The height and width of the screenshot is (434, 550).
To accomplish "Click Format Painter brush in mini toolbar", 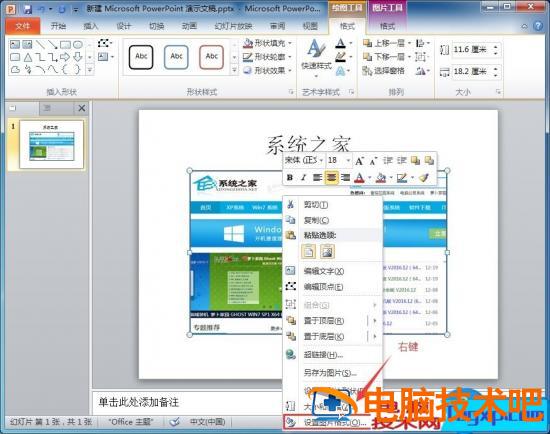I will coord(424,178).
